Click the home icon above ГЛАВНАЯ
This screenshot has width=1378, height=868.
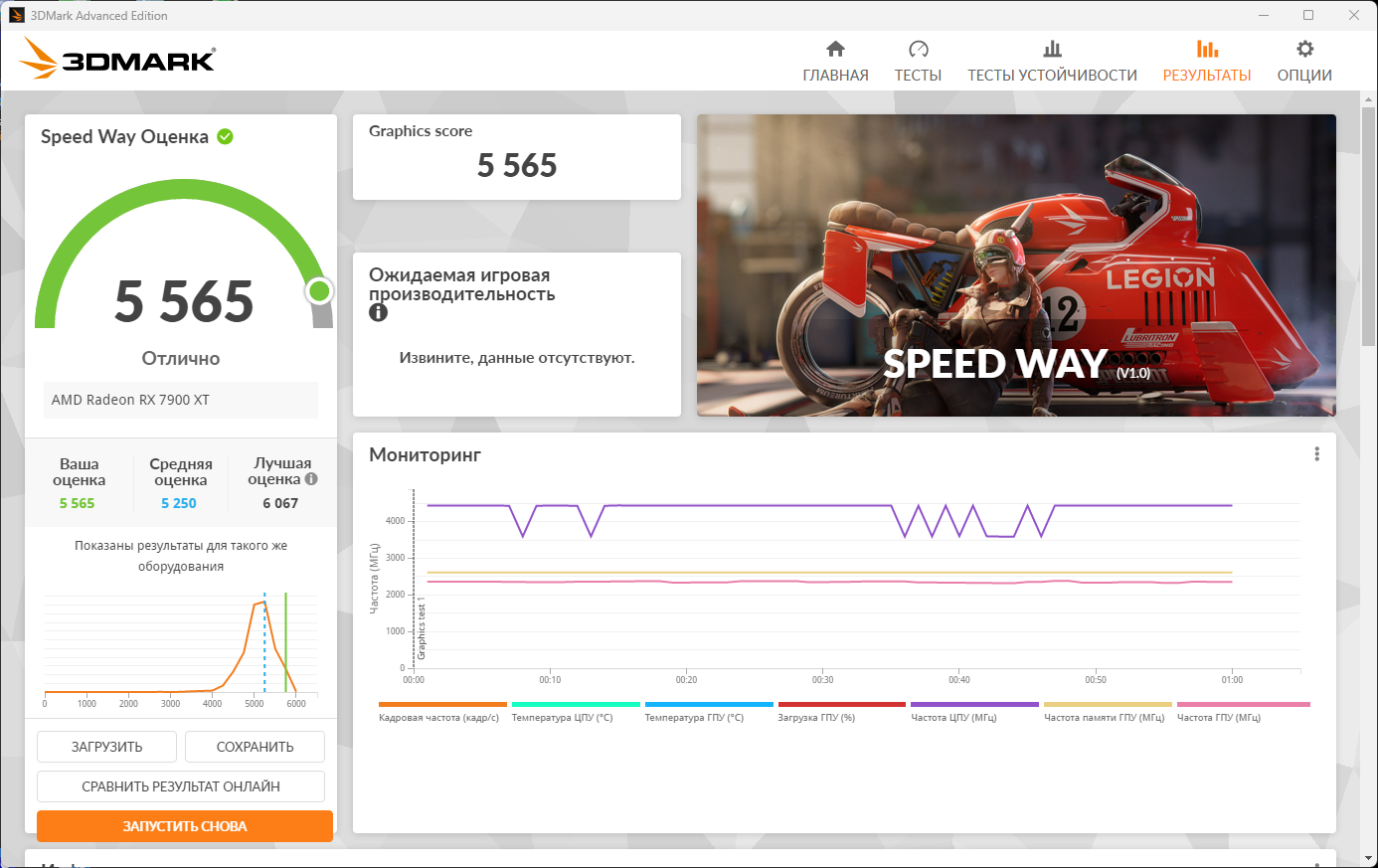[x=835, y=49]
